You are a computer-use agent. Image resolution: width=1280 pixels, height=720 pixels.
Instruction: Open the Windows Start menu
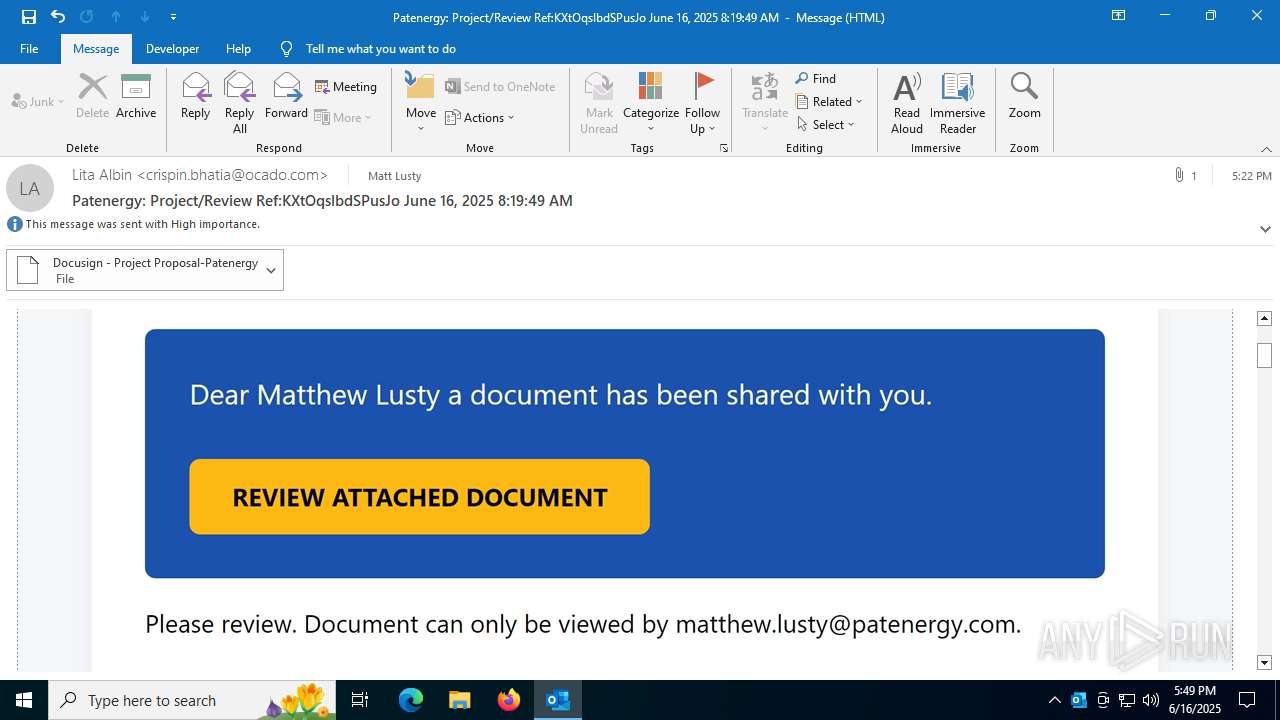pyautogui.click(x=24, y=700)
